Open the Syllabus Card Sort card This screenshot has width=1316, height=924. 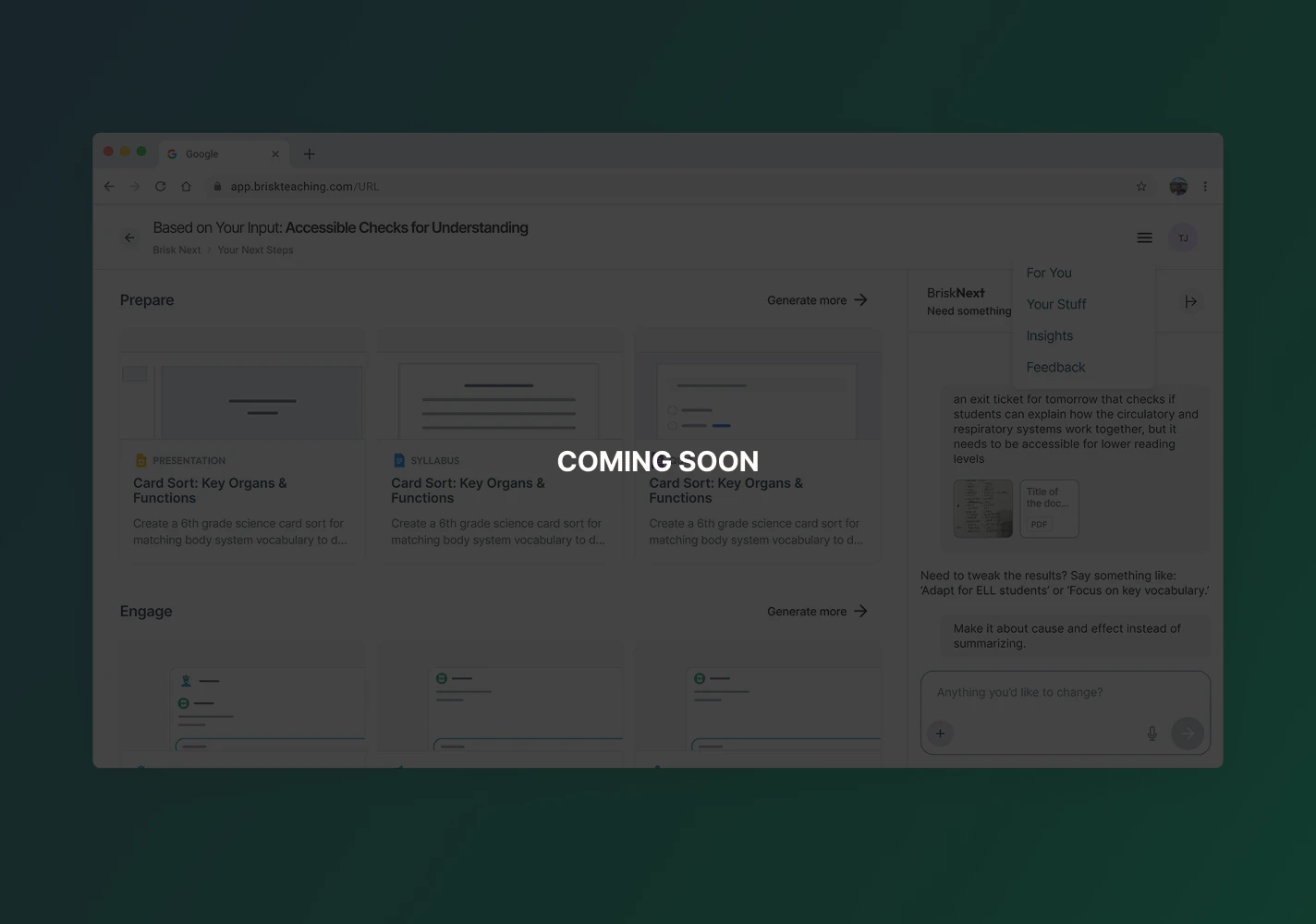click(x=500, y=444)
